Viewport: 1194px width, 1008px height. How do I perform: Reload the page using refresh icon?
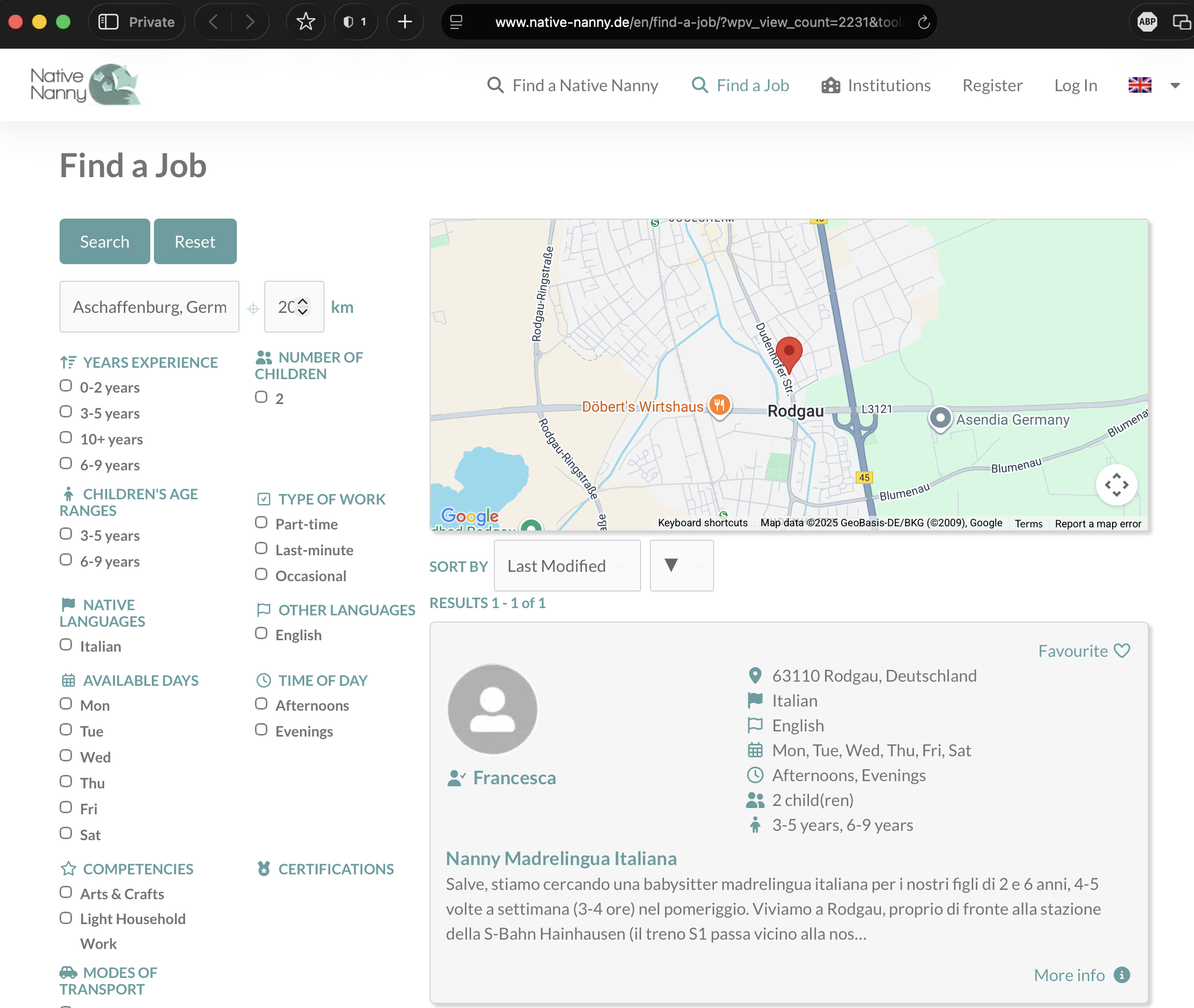[923, 22]
